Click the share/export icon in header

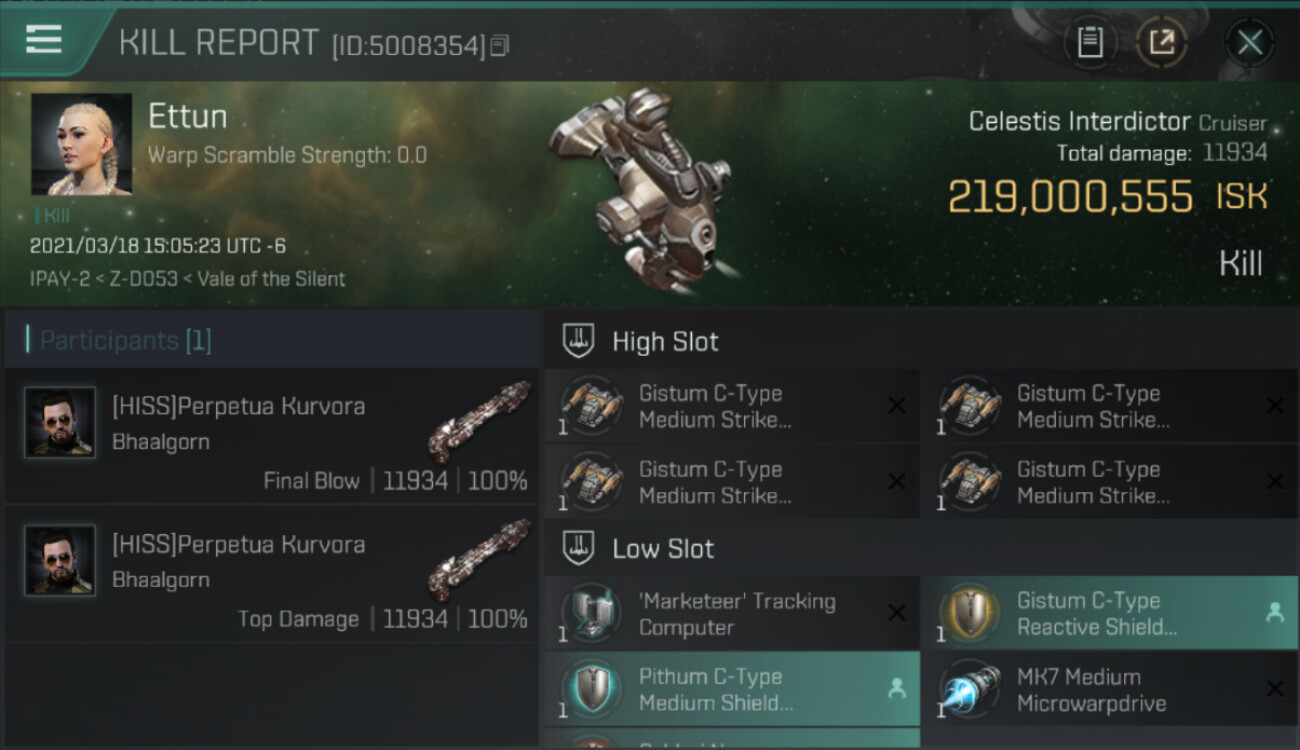[x=1162, y=42]
